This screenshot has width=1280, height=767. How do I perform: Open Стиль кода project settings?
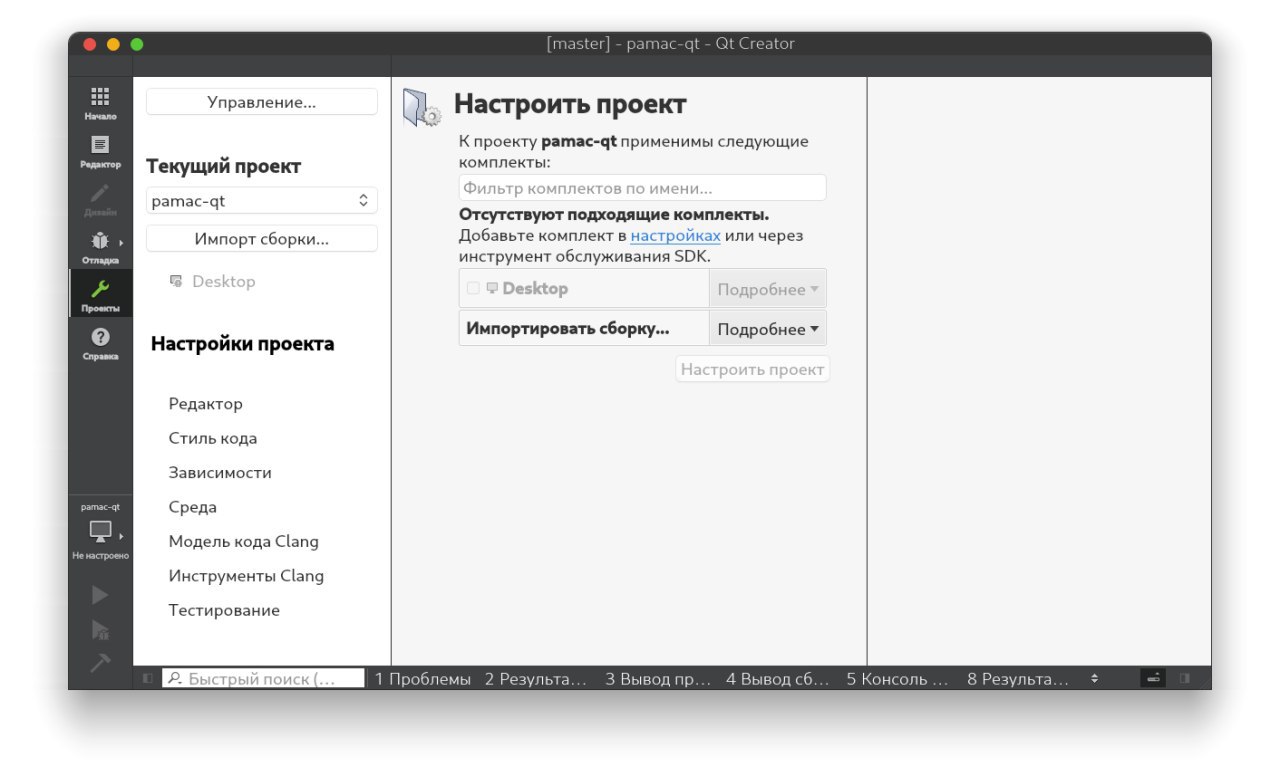tap(213, 438)
